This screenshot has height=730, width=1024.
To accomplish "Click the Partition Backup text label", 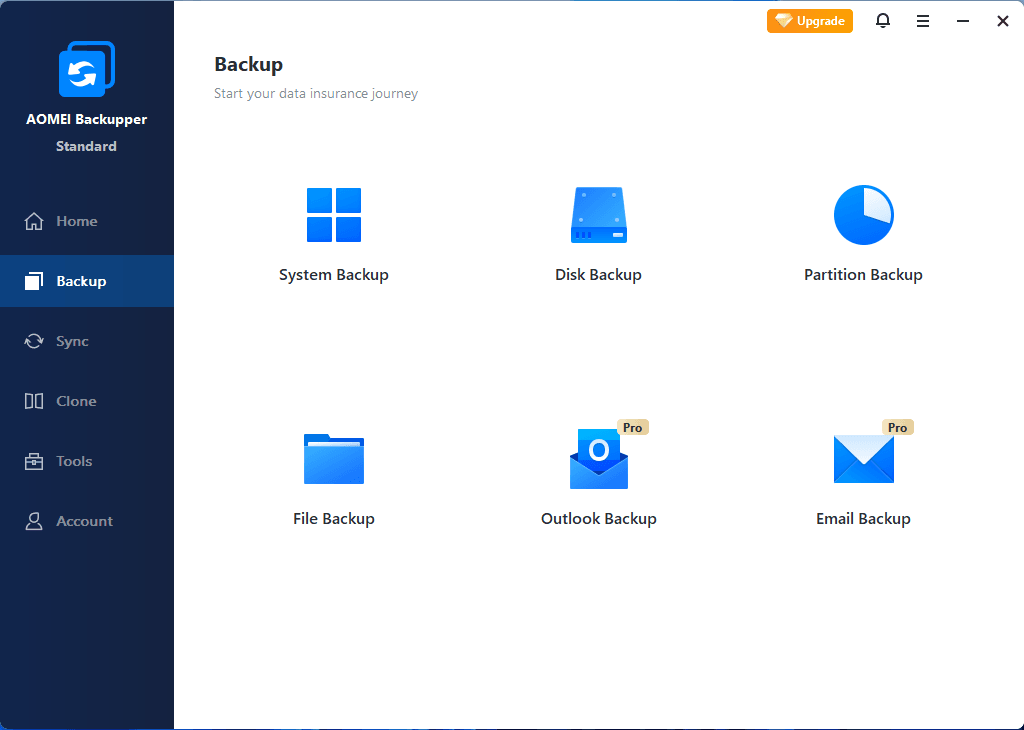I will pos(863,275).
